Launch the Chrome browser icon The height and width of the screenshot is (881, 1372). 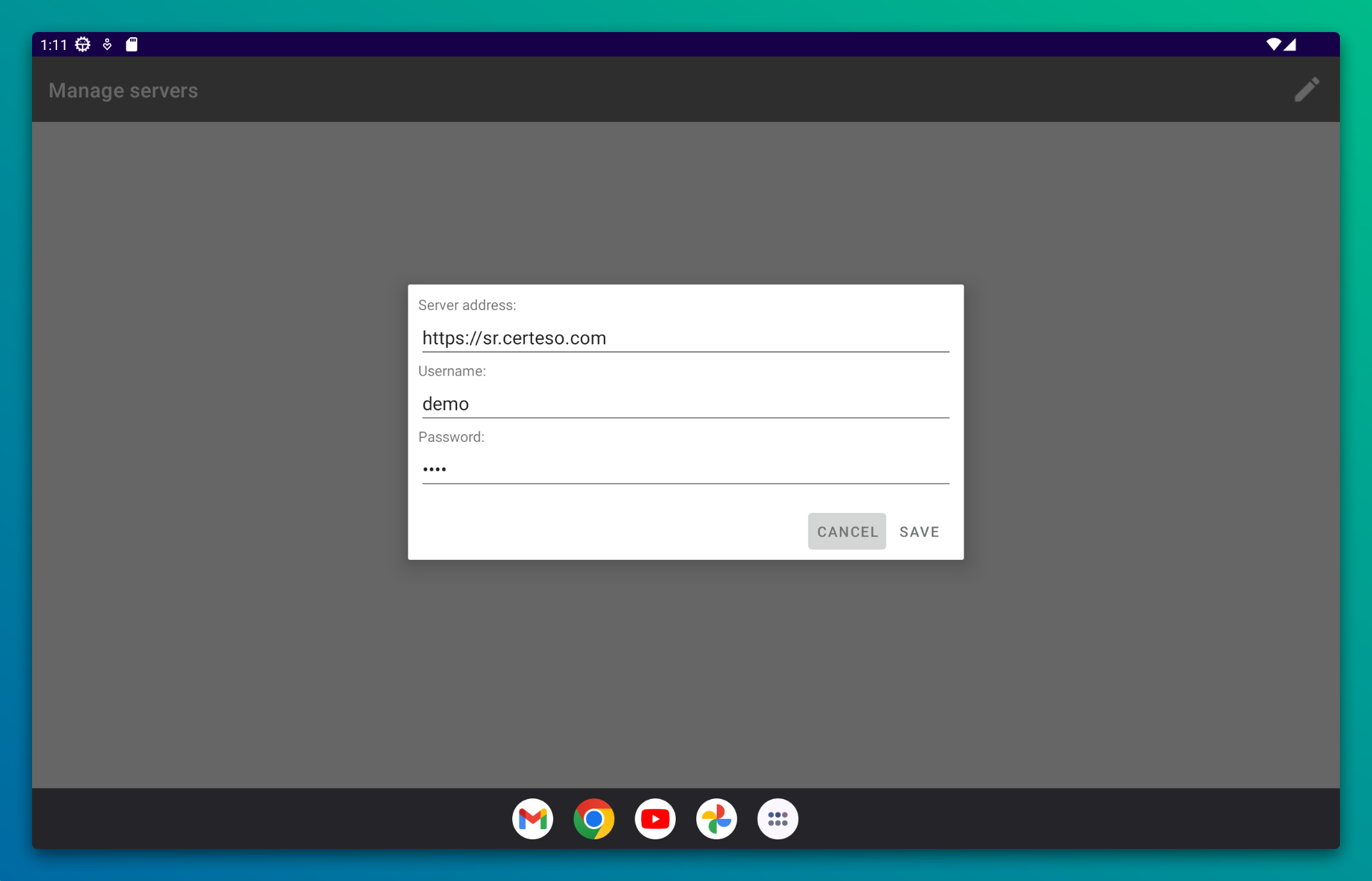594,819
